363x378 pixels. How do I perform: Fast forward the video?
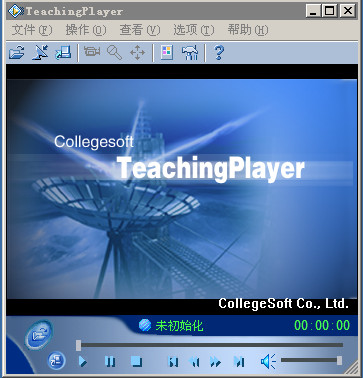(x=216, y=362)
